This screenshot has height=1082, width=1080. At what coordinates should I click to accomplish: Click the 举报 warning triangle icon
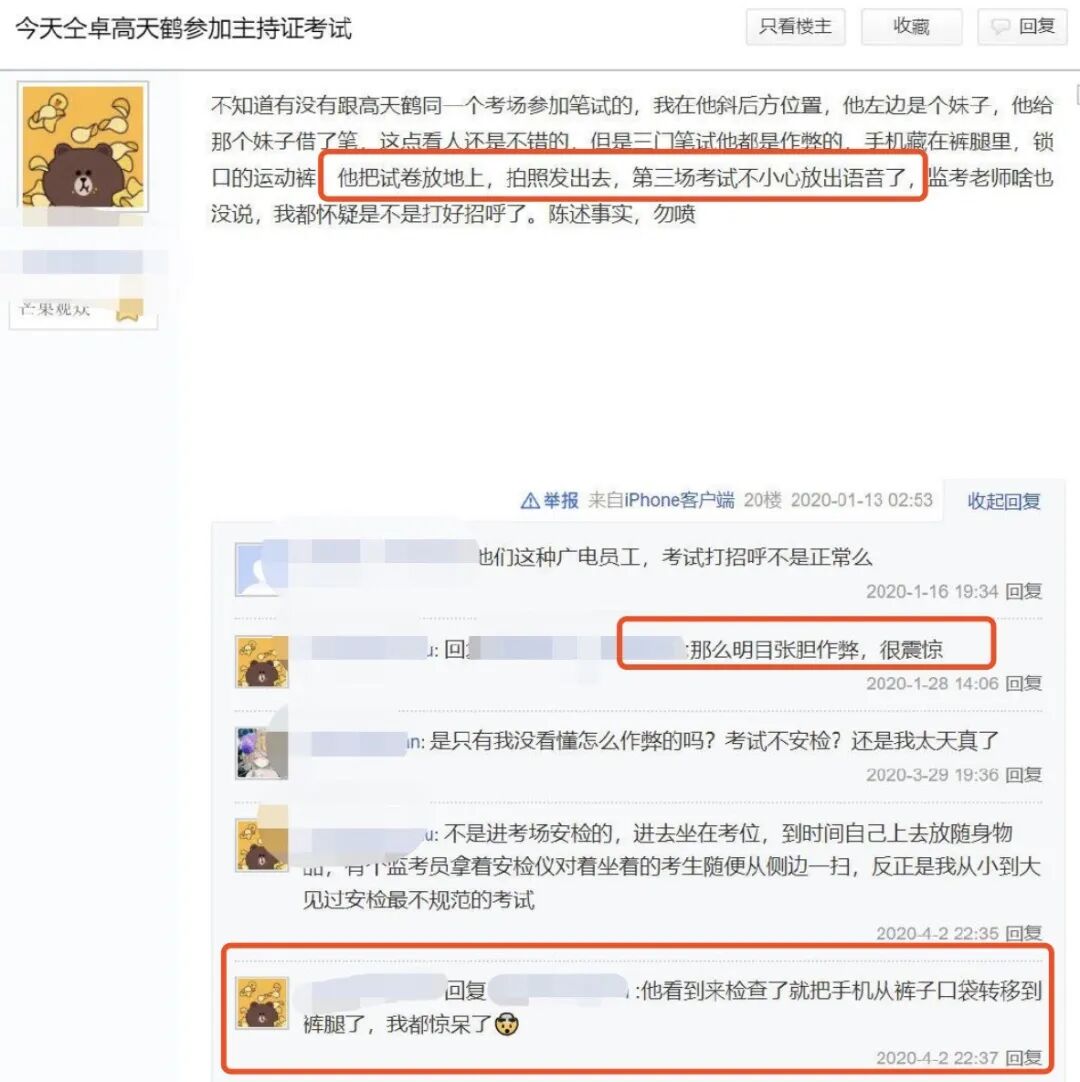click(530, 500)
